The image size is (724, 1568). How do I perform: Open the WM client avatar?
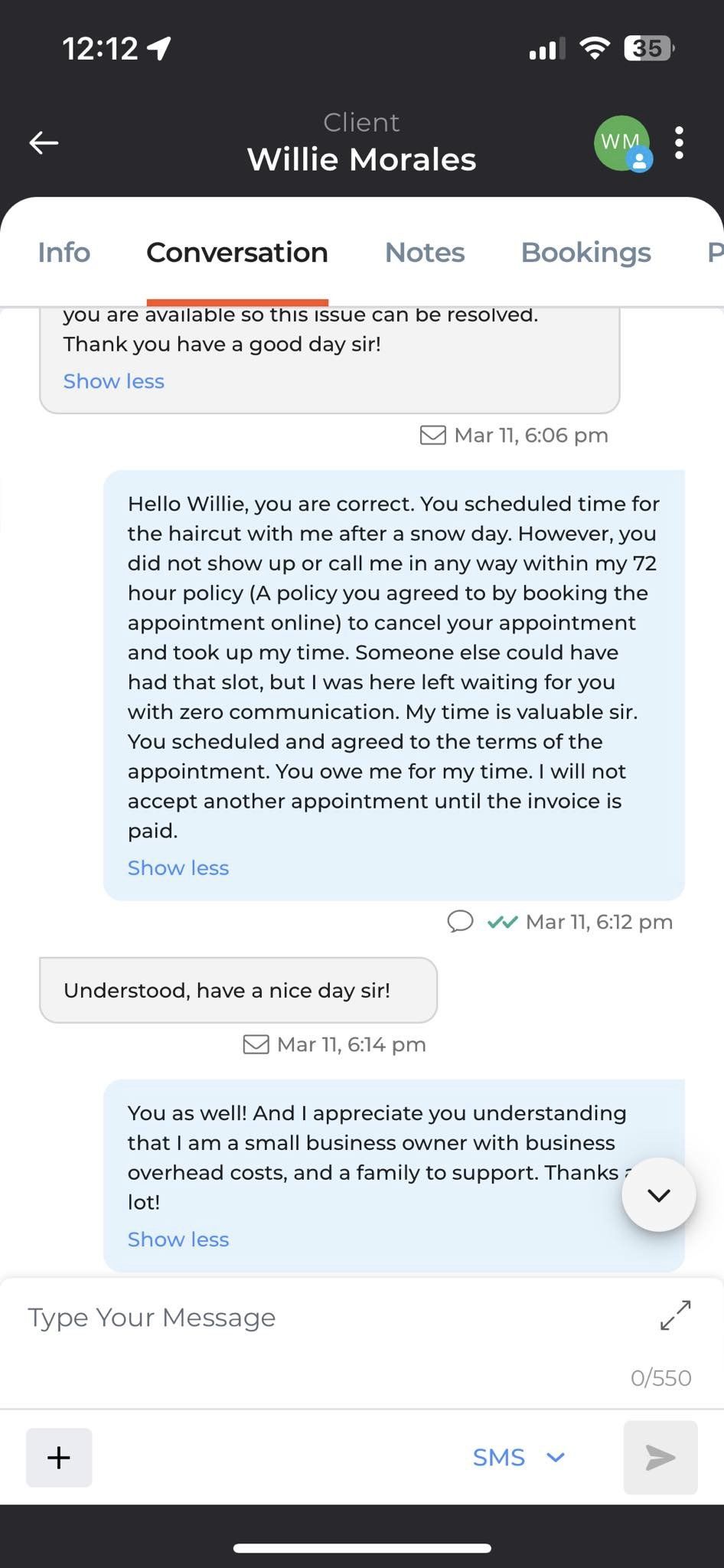point(621,142)
